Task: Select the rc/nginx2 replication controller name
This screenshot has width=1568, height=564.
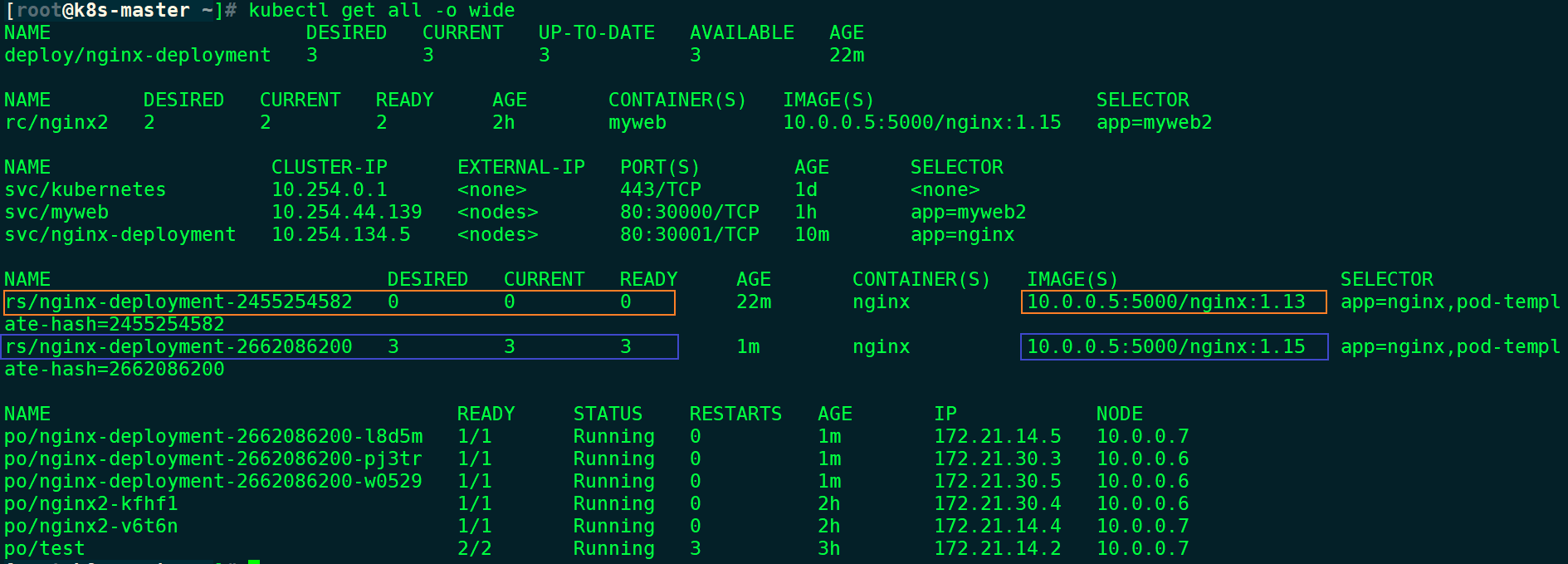Action: tap(56, 123)
